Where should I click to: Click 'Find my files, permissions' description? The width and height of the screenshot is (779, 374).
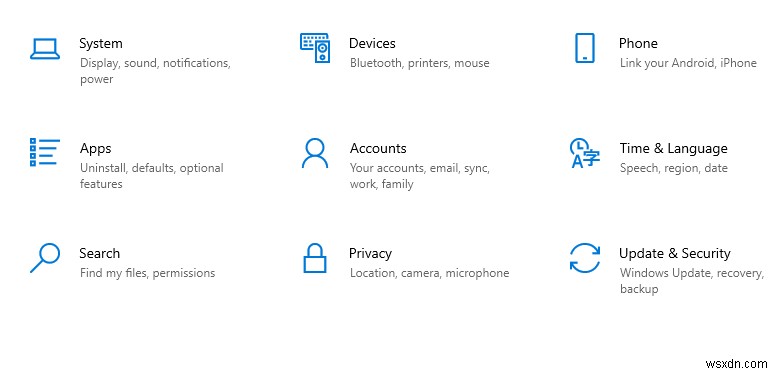tap(147, 273)
